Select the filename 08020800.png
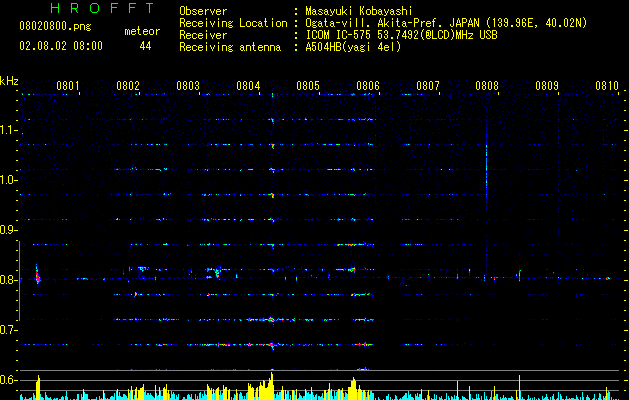 point(55,27)
